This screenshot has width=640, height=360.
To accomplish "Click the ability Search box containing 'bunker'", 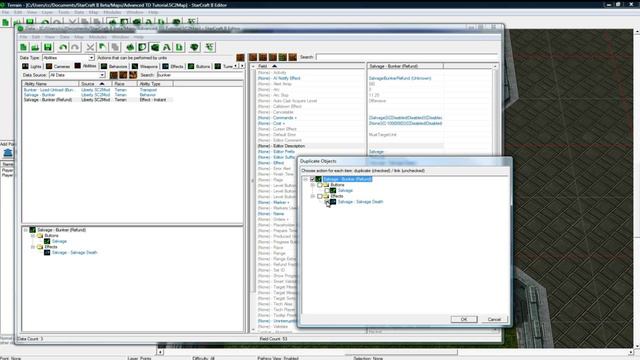I will 200,75.
